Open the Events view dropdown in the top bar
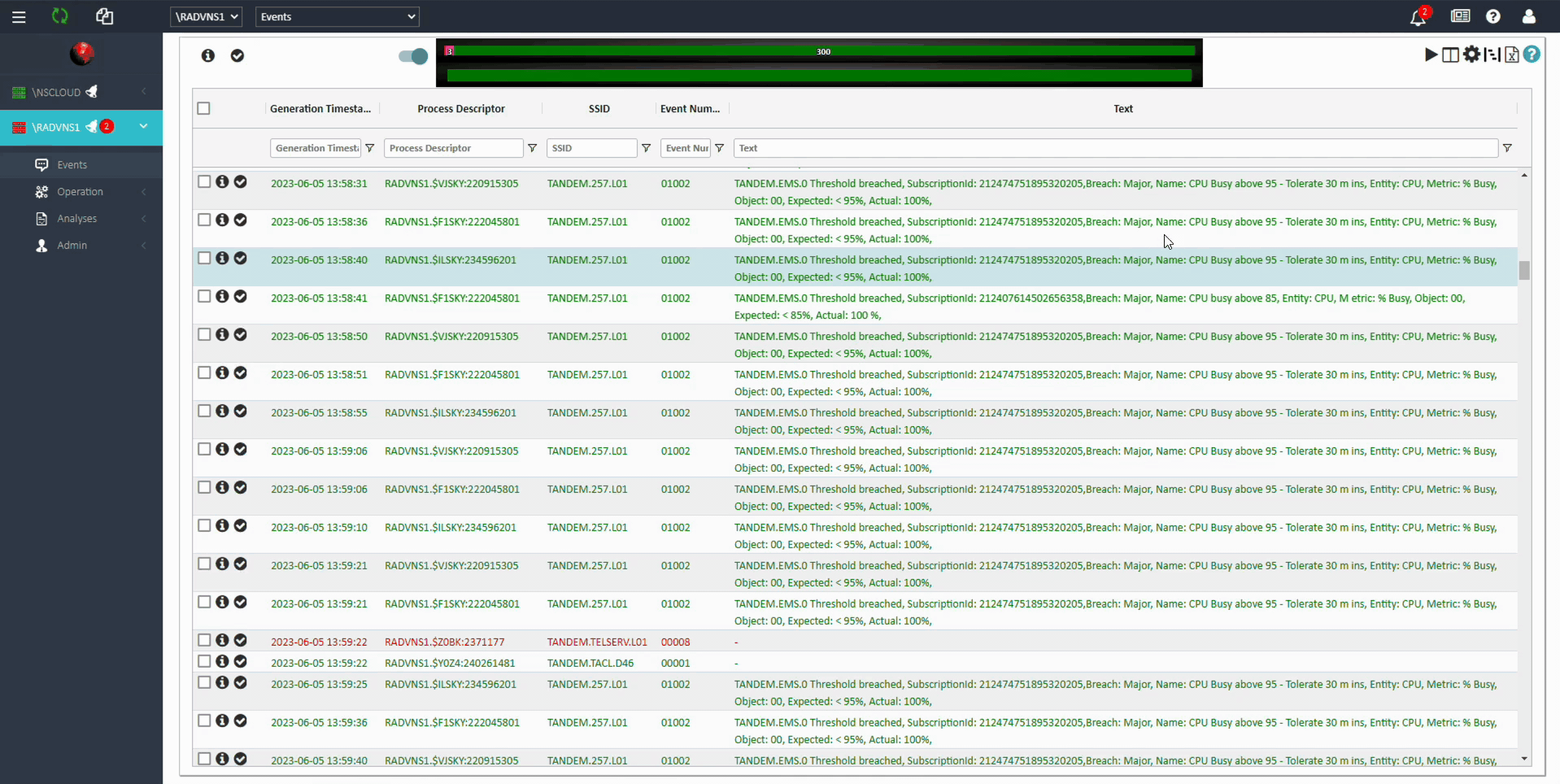This screenshot has width=1560, height=784. click(x=338, y=16)
